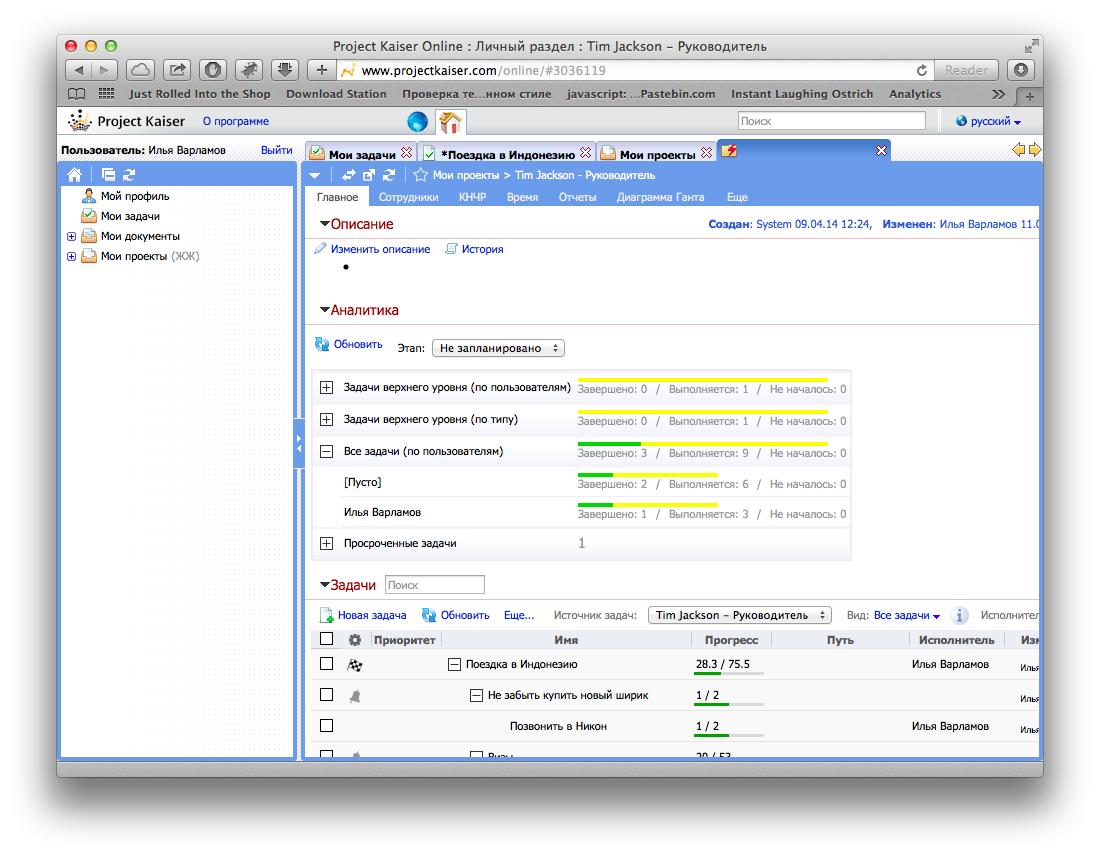The image size is (1100, 856).
Task: Focus the top Поиск search field
Action: tap(831, 121)
